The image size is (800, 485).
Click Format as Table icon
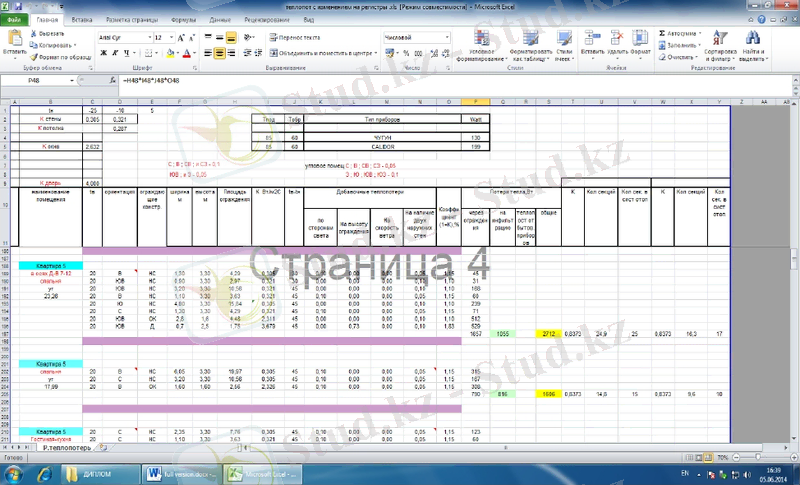[523, 45]
